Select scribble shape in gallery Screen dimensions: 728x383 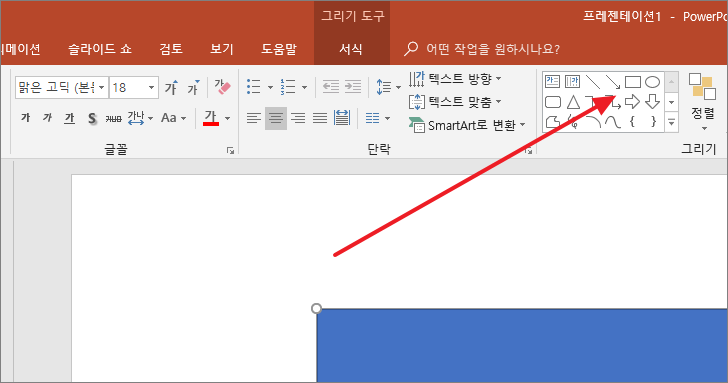[573, 122]
